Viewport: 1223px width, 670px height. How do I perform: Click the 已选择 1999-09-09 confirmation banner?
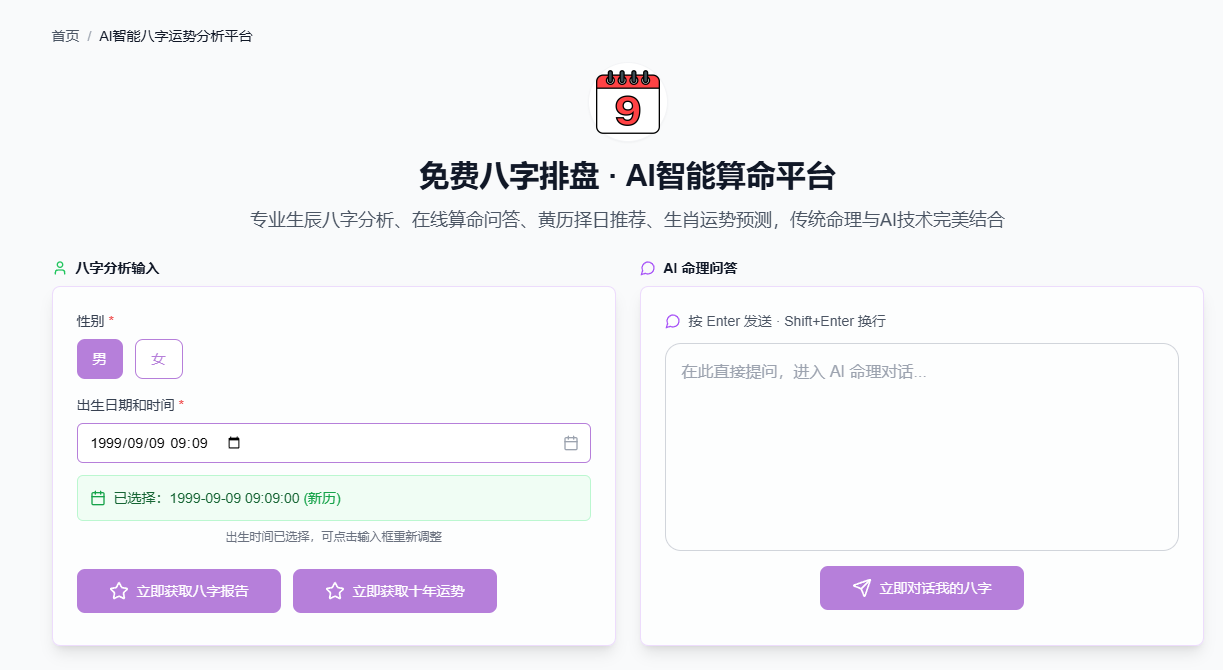333,498
